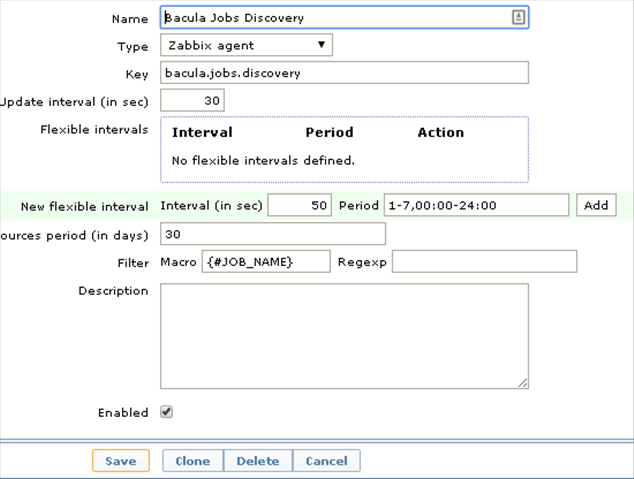Click the Key field bacula.jobs.discovery
This screenshot has height=479, width=634.
(x=344, y=73)
